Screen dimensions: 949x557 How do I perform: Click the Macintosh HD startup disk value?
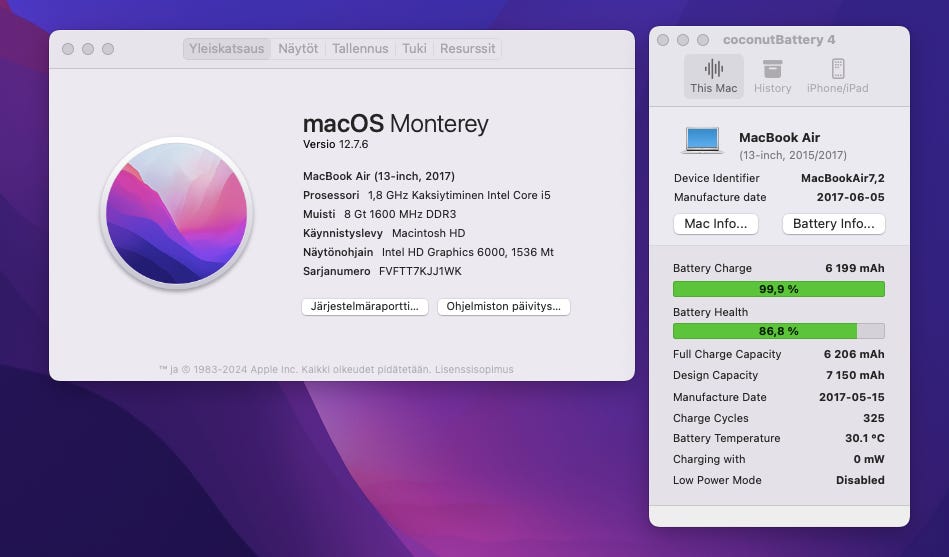pyautogui.click(x=429, y=233)
